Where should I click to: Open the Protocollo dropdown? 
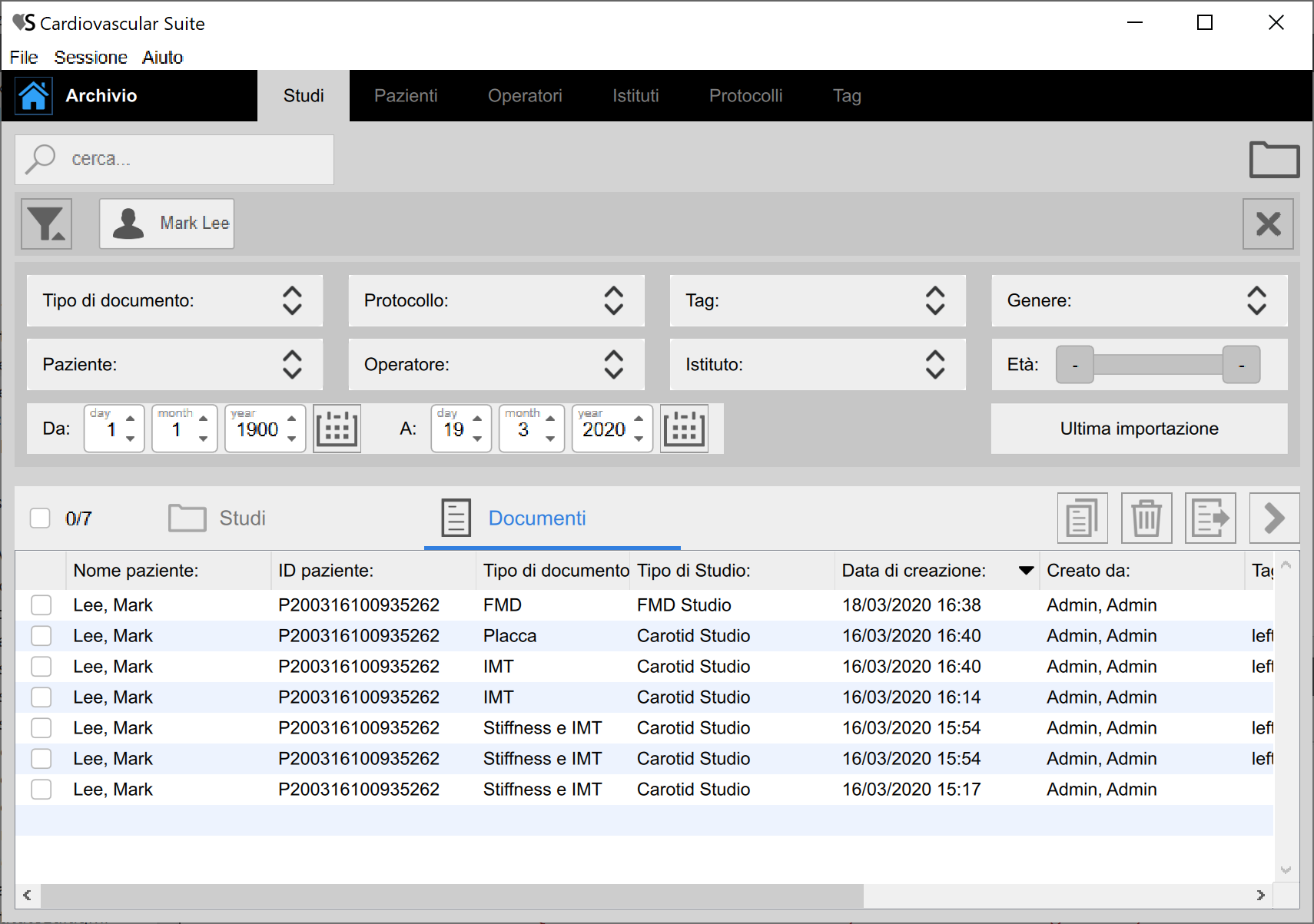pyautogui.click(x=496, y=300)
